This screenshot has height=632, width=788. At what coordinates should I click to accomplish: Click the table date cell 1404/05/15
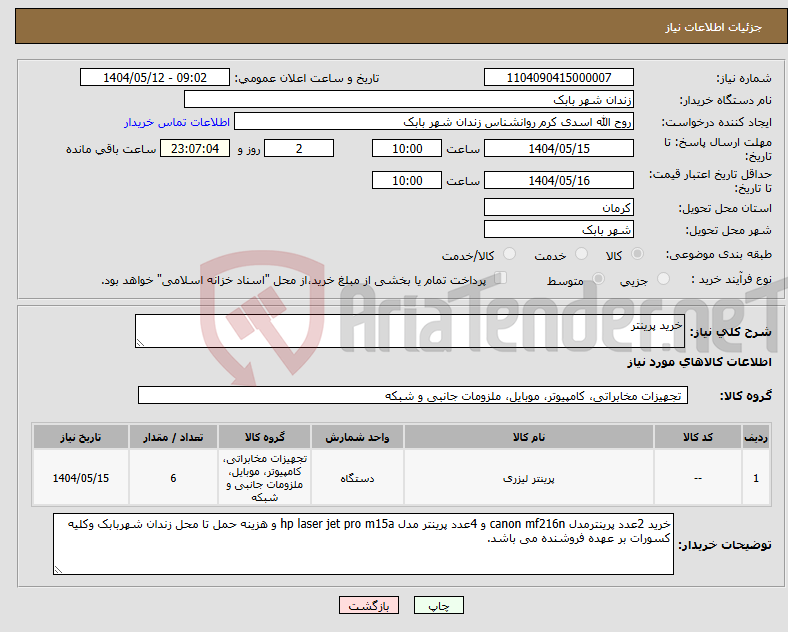click(x=81, y=478)
